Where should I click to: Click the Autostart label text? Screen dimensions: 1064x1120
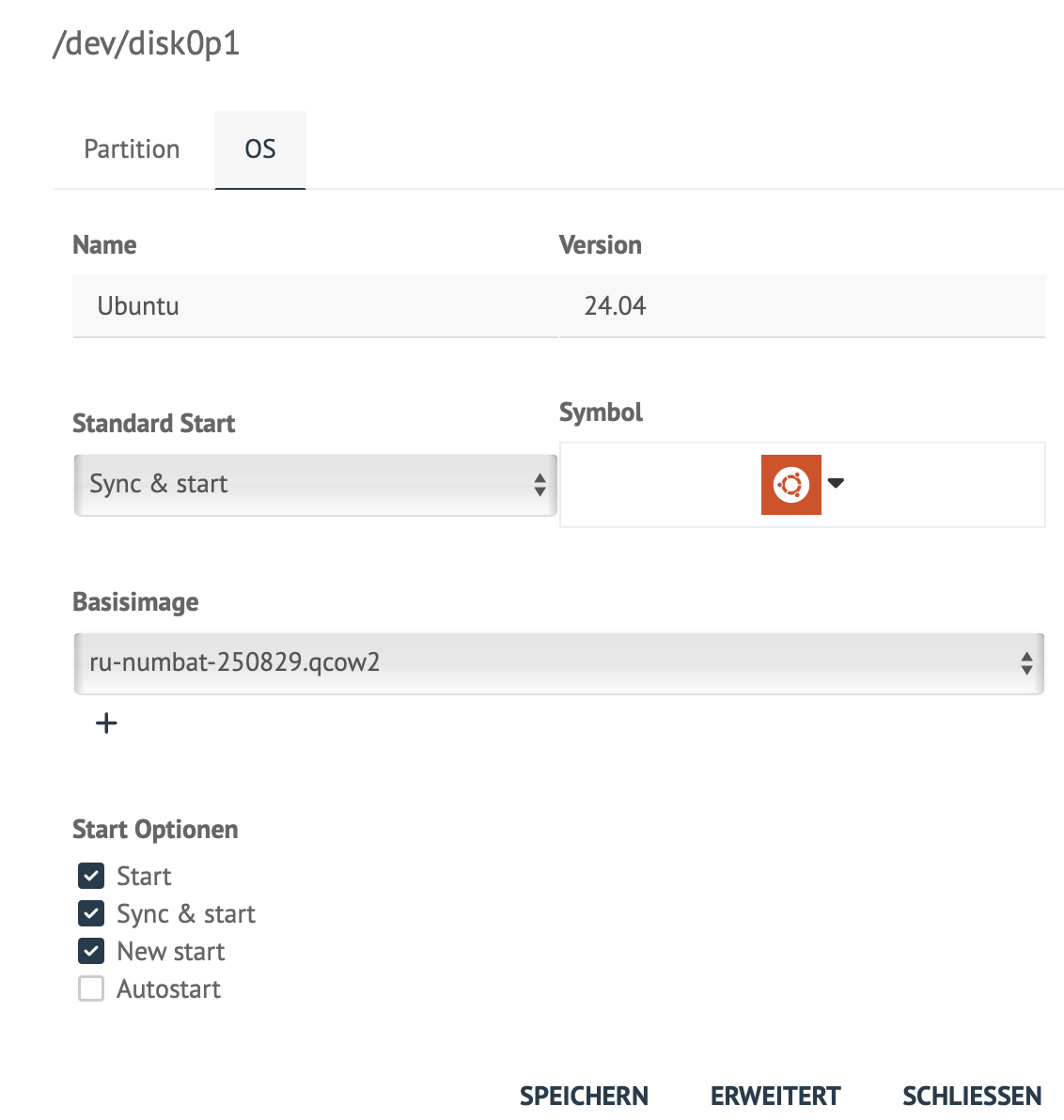(169, 989)
